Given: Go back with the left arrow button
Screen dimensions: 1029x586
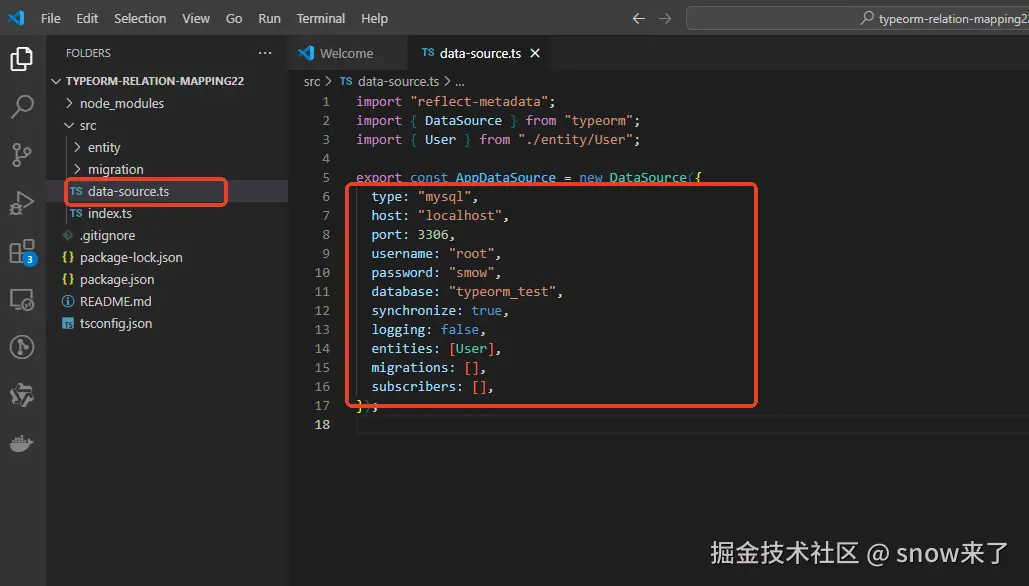Looking at the screenshot, I should (x=639, y=18).
